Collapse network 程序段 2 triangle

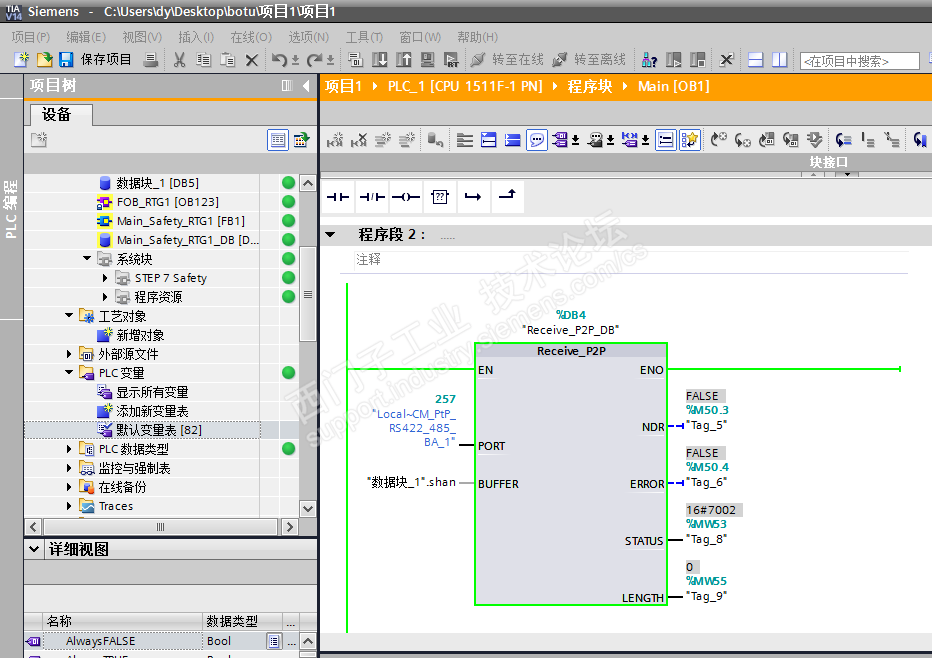tap(330, 235)
